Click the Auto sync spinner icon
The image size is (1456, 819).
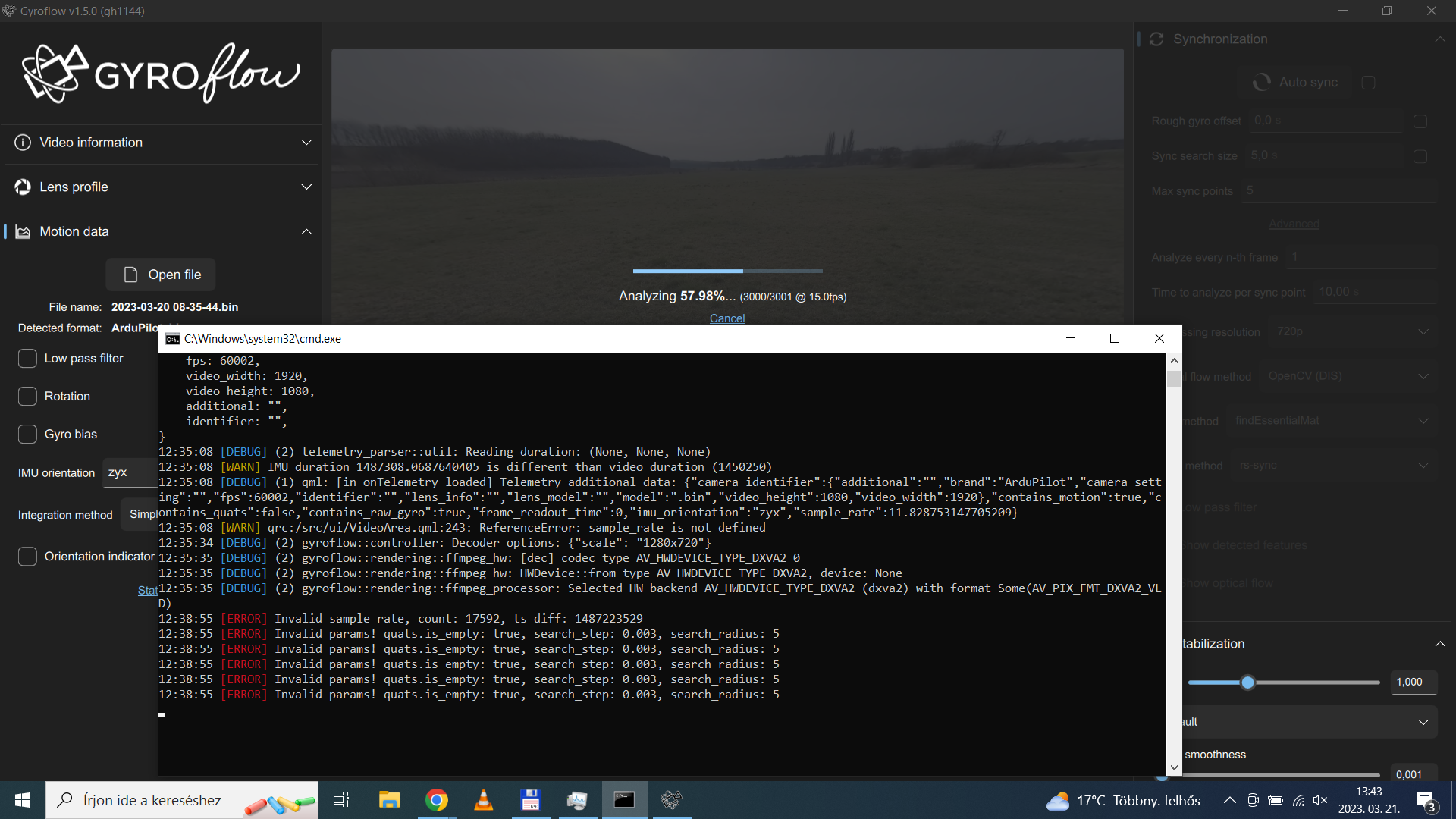1261,82
